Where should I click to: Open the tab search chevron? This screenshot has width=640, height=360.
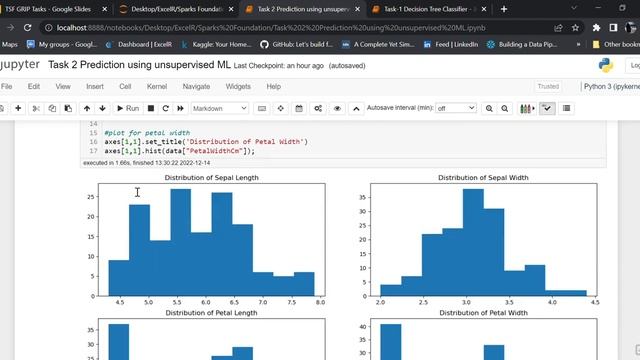point(574,8)
